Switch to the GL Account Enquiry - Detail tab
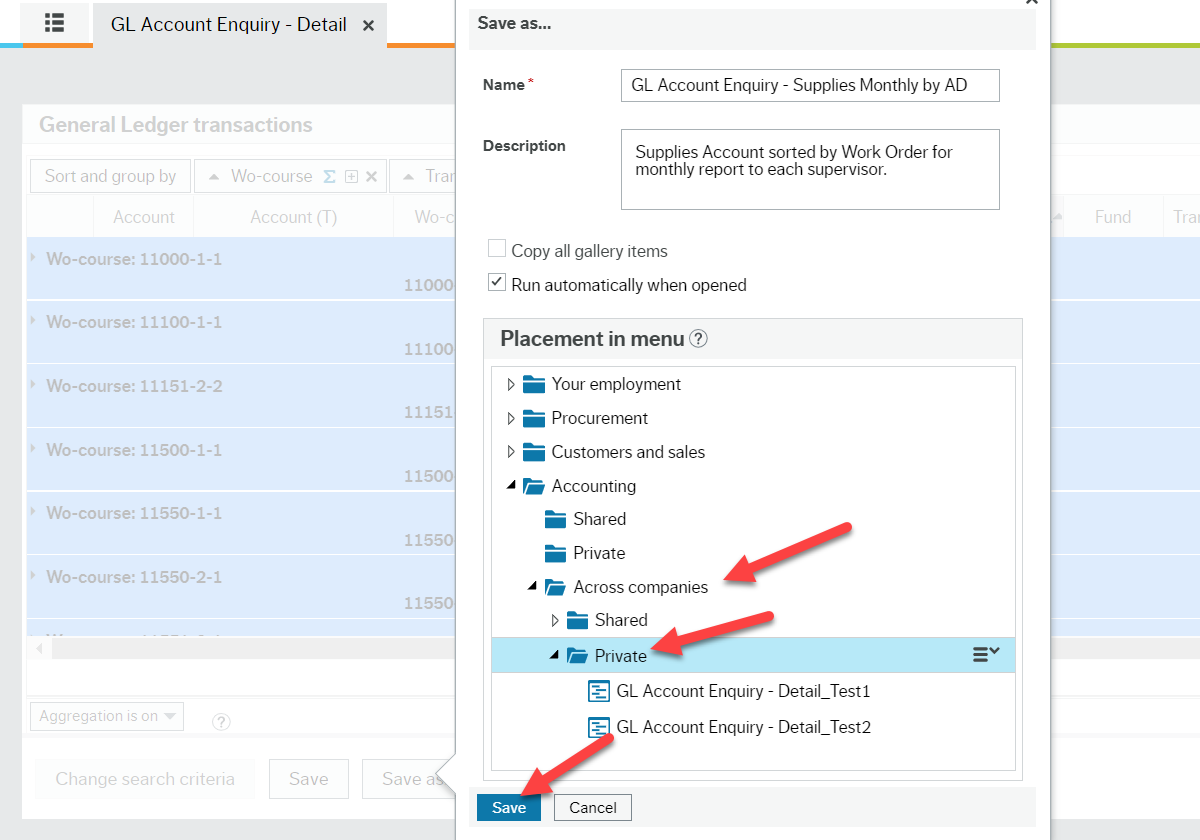This screenshot has height=840, width=1200. click(229, 24)
